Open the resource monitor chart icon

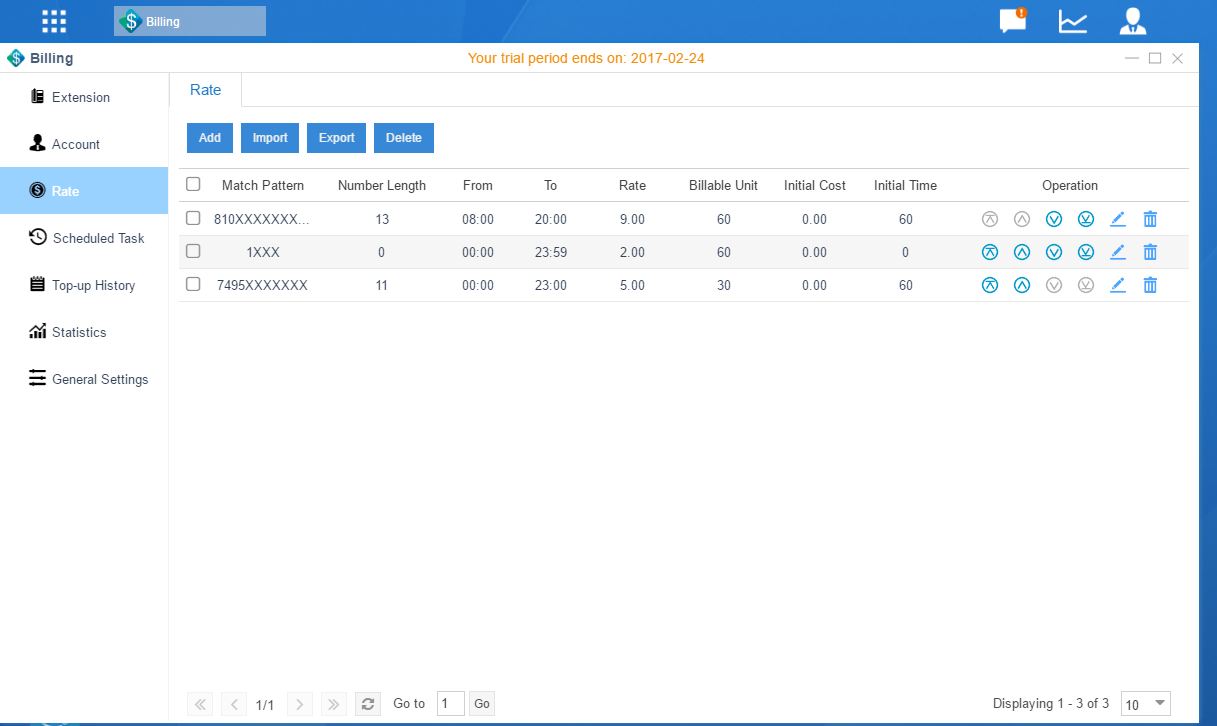point(1073,21)
